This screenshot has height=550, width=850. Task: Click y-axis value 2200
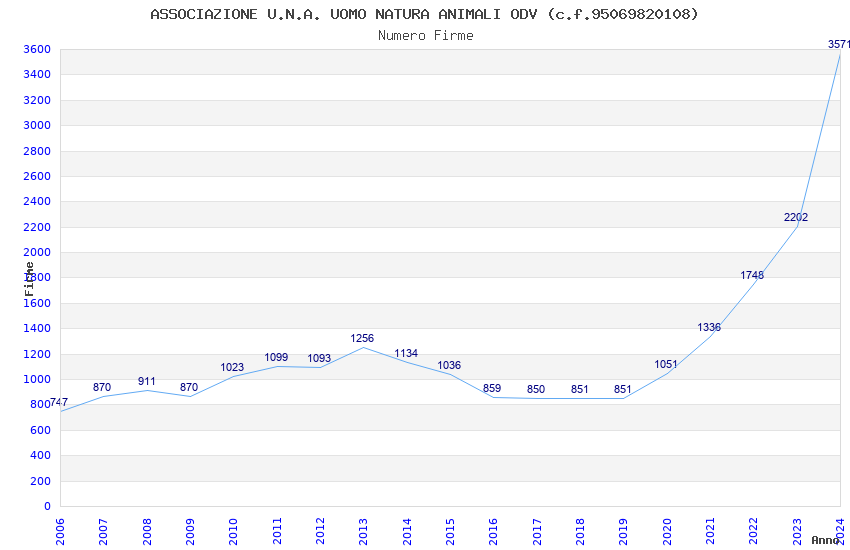click(x=37, y=227)
